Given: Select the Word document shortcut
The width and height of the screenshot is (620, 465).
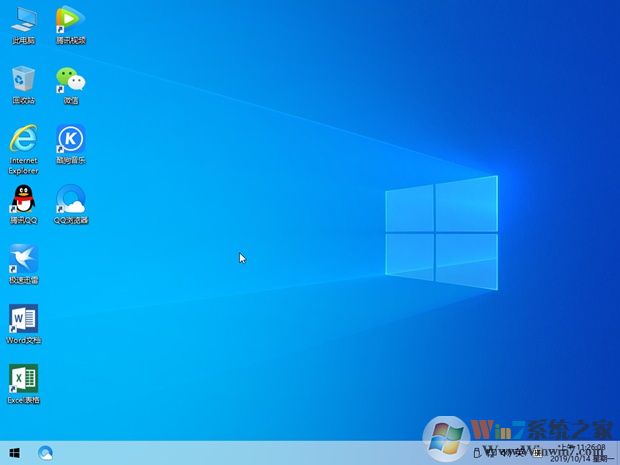Looking at the screenshot, I should click(24, 324).
